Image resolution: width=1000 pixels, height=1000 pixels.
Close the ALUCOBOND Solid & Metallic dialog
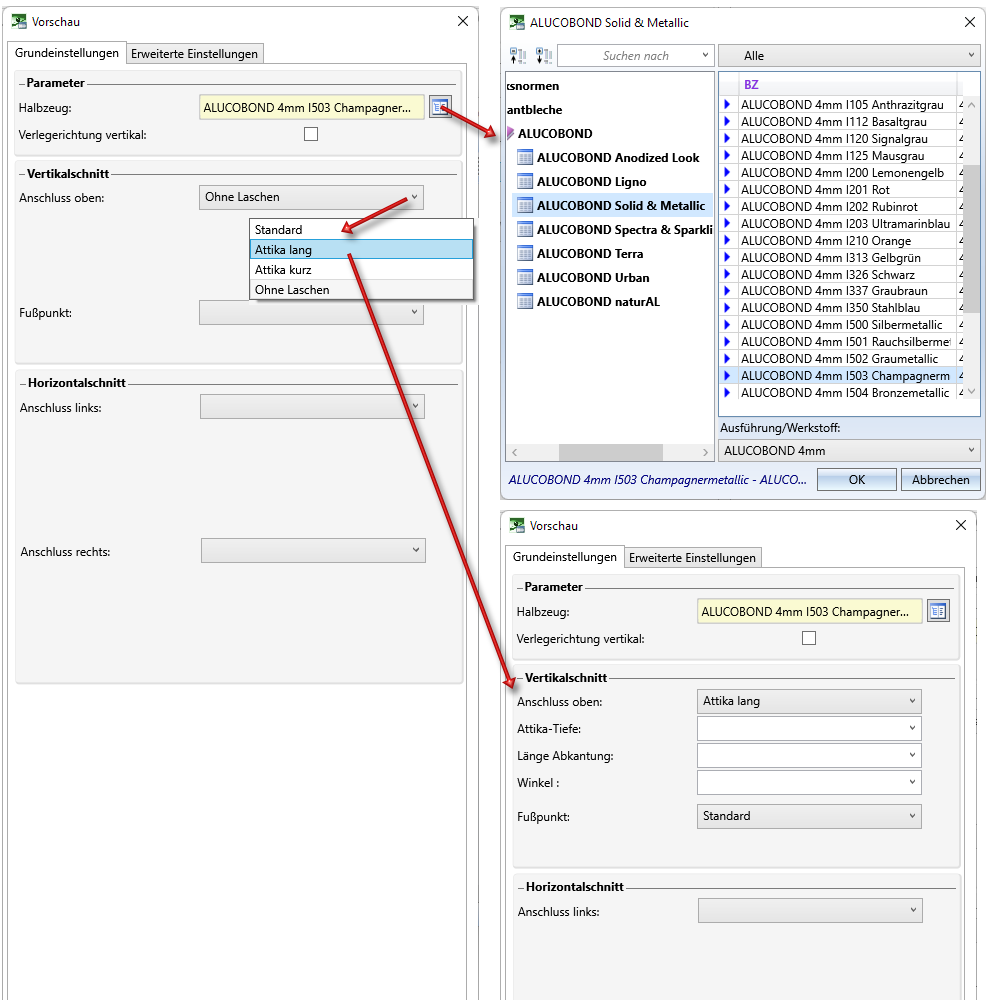pyautogui.click(x=969, y=22)
